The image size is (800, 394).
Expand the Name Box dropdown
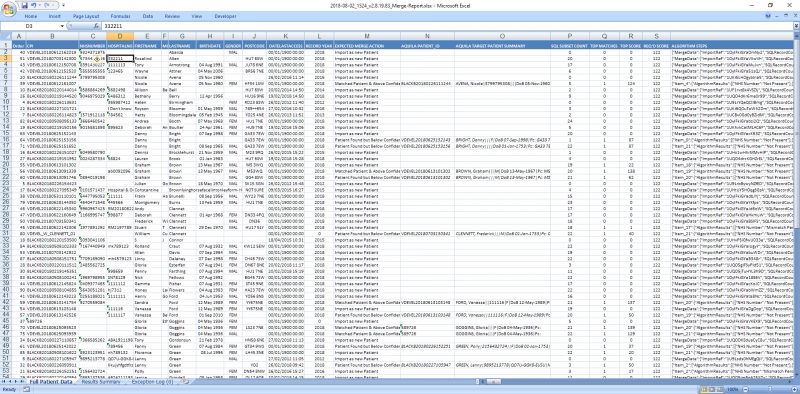(62, 26)
